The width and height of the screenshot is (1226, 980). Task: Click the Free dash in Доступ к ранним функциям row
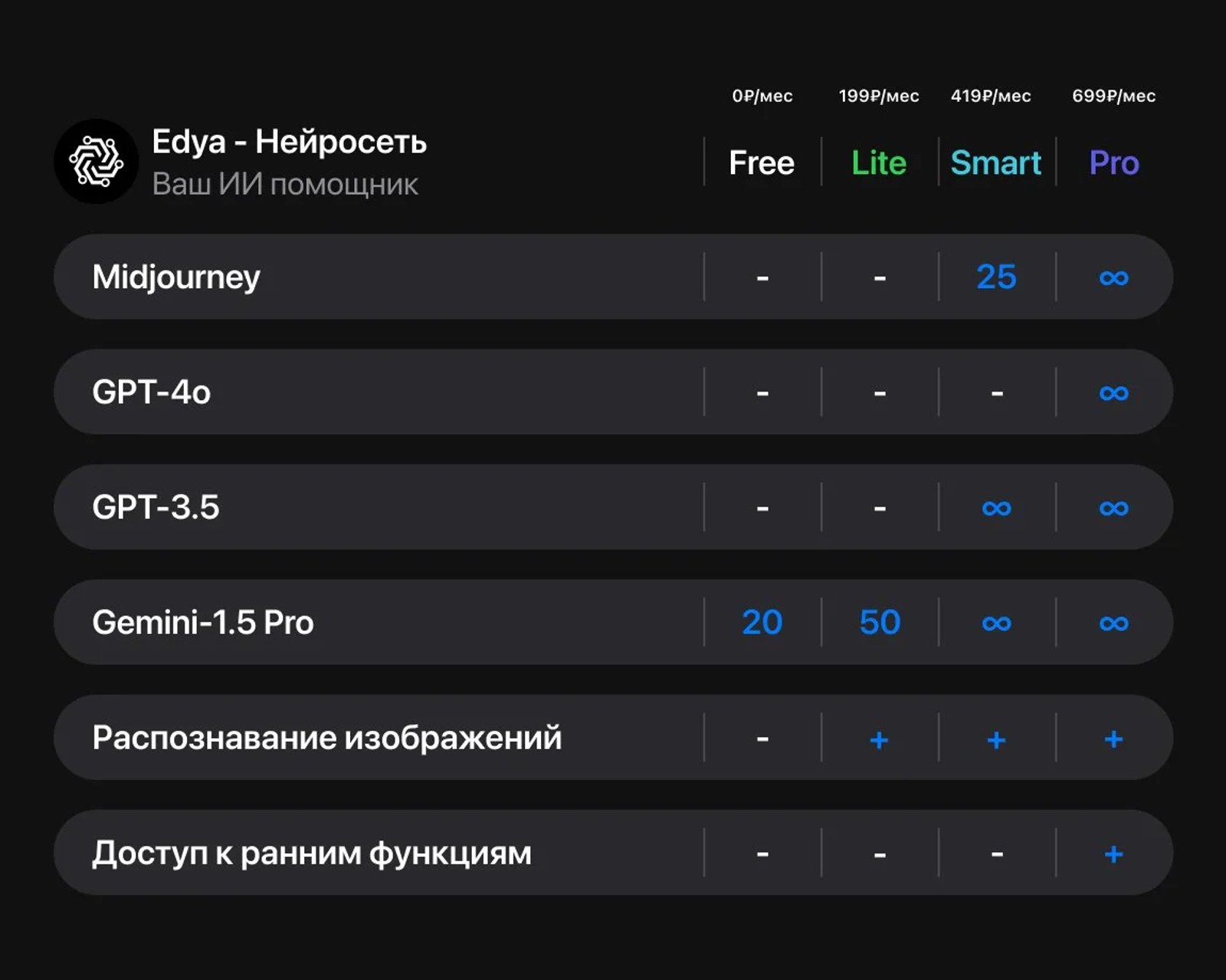click(762, 854)
